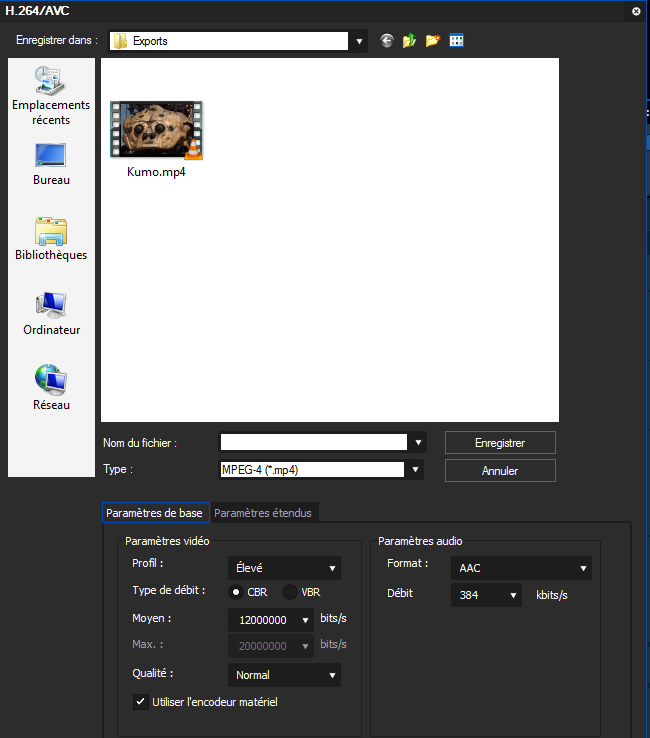Click the Kumo.mp4 file name

coord(156,172)
